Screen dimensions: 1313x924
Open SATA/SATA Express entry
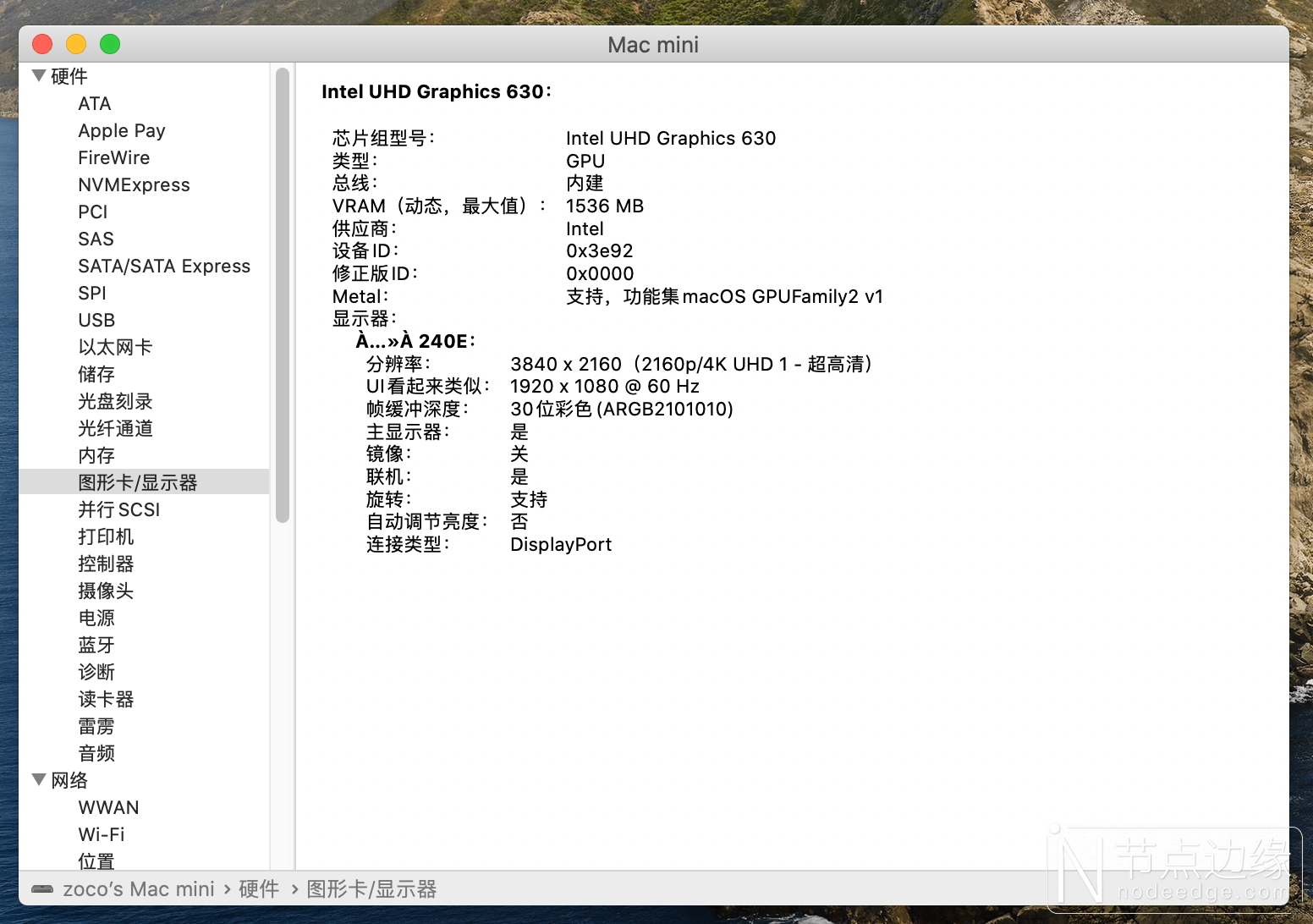tap(164, 266)
